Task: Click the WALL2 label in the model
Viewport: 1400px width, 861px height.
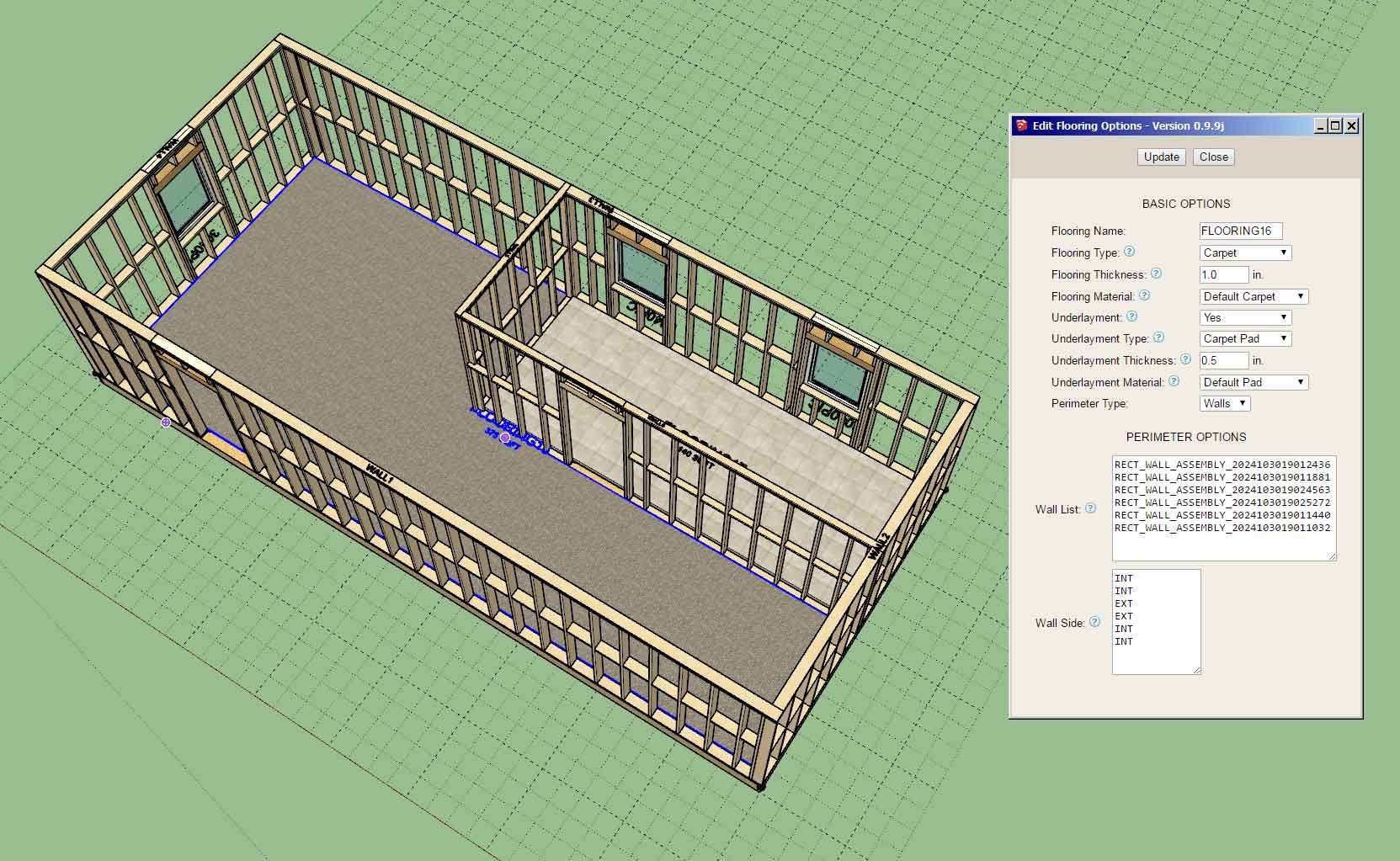Action: tap(878, 547)
